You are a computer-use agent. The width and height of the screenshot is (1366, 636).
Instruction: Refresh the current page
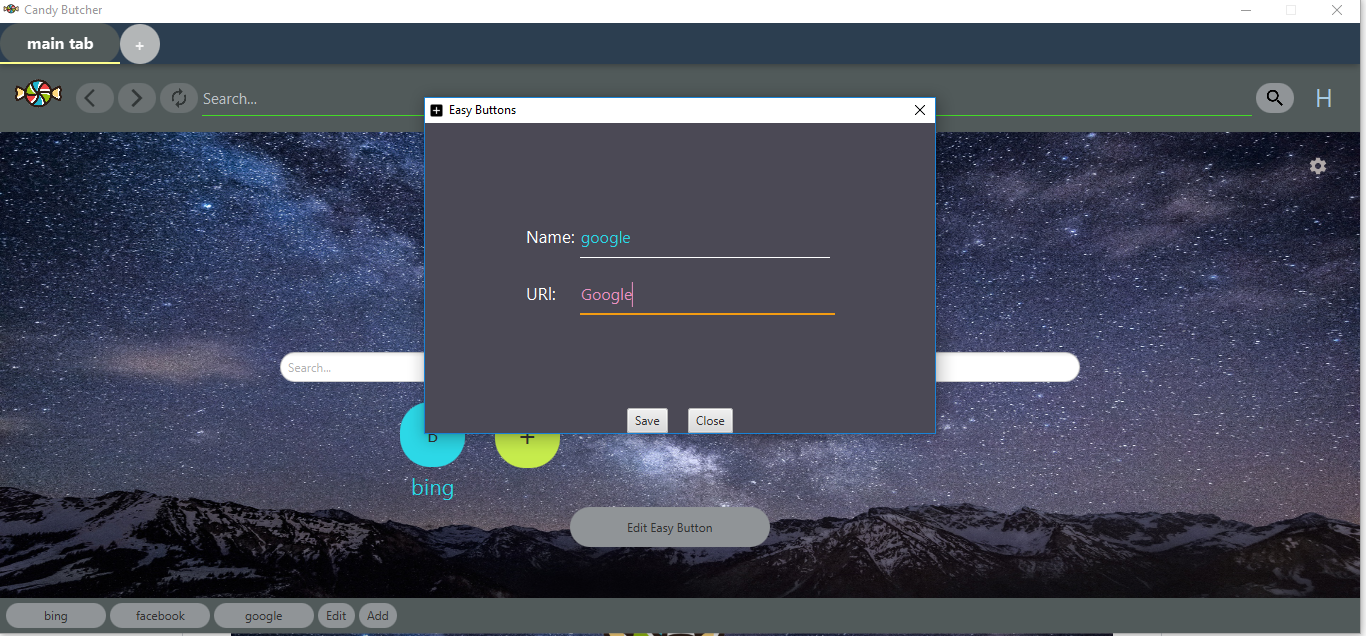178,97
